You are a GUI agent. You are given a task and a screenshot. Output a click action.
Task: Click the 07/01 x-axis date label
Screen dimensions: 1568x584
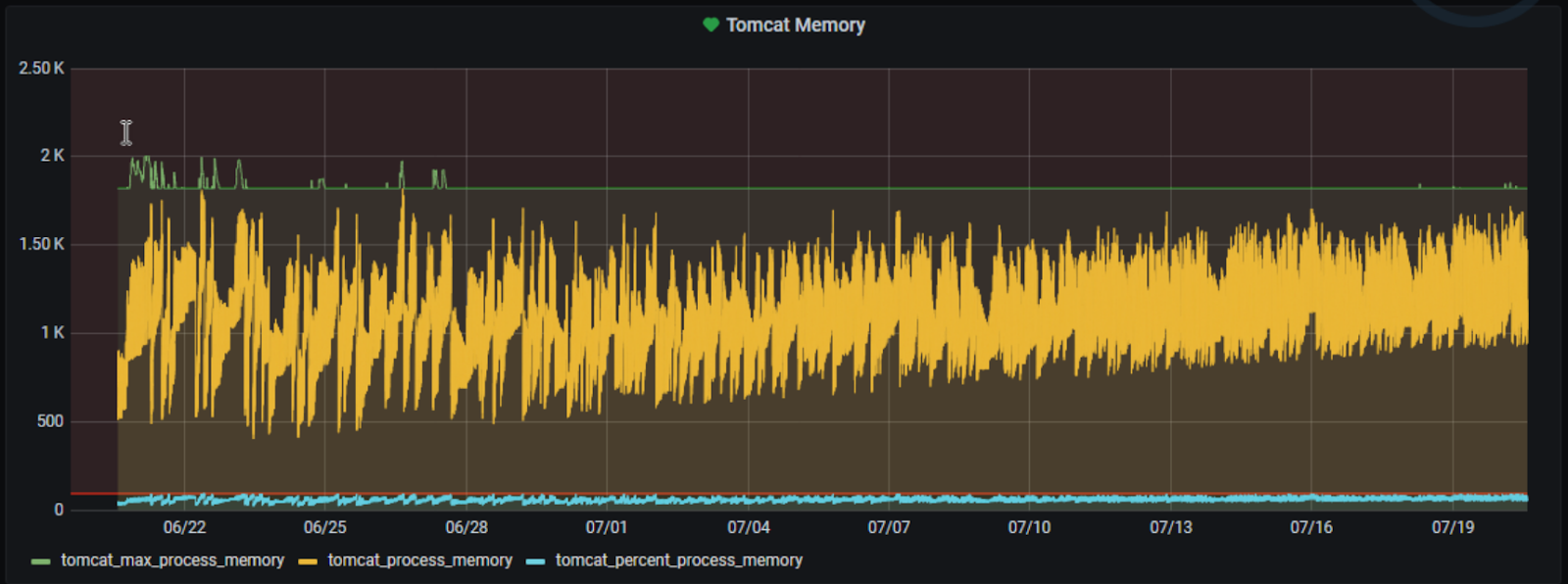(x=607, y=527)
